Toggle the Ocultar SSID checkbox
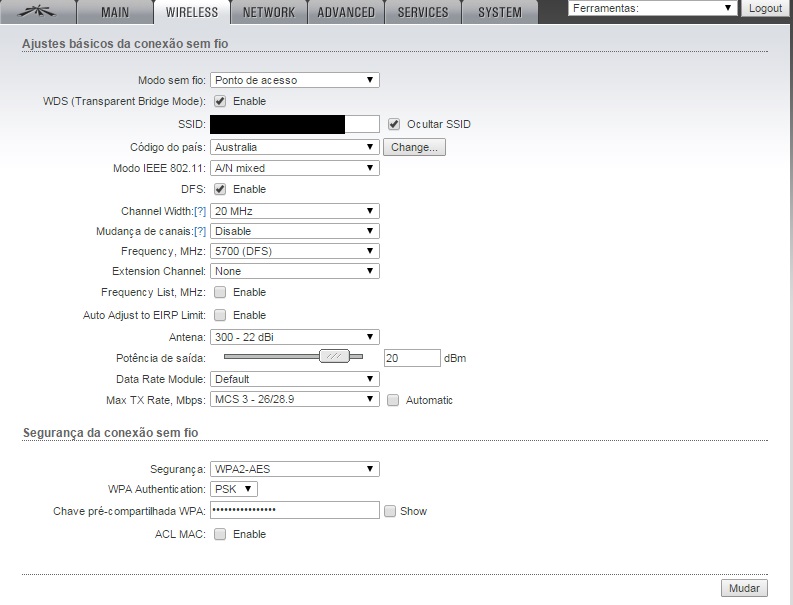The image size is (793, 605). 394,124
